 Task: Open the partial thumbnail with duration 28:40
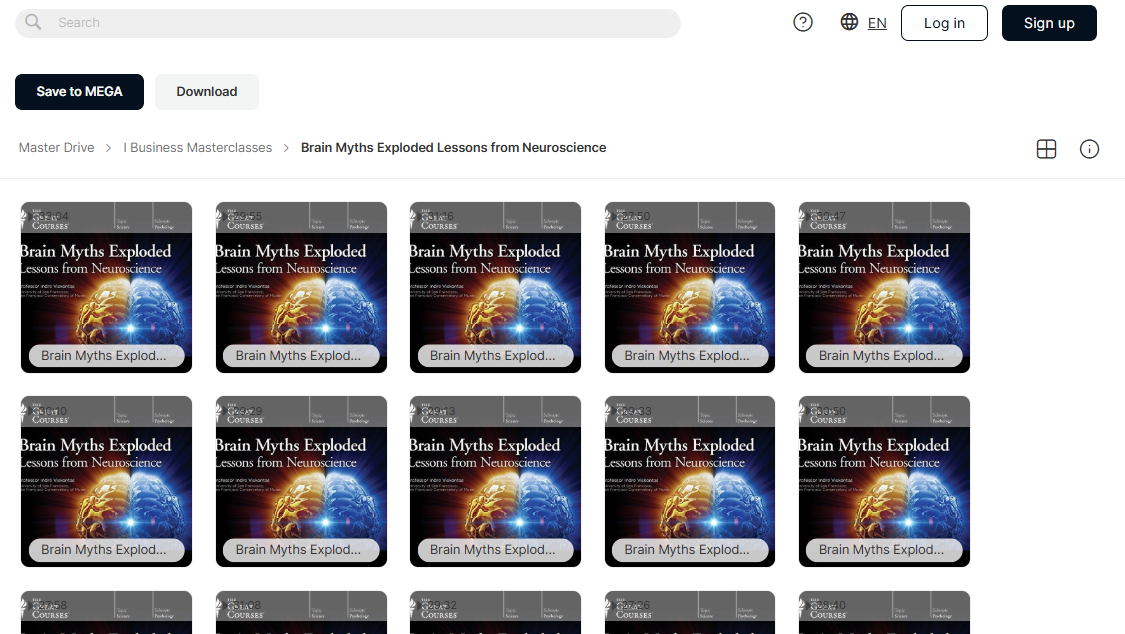[884, 612]
